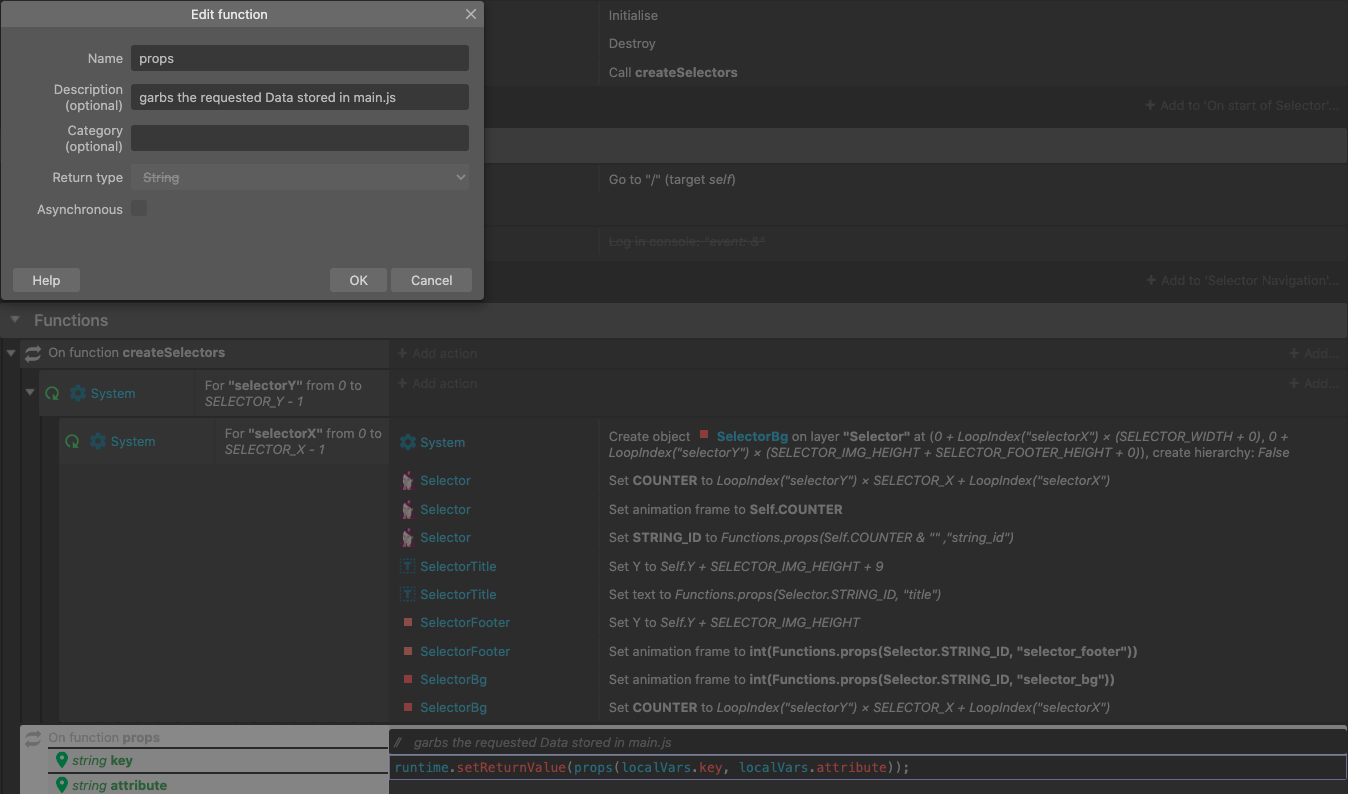Select the 'On function props' condition
The height and width of the screenshot is (794, 1348).
[x=104, y=738]
